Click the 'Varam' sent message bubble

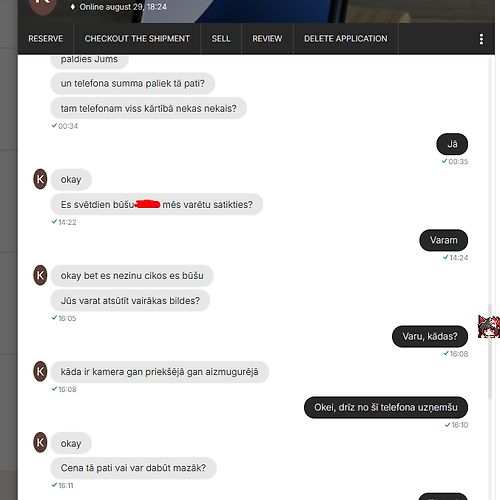443,240
